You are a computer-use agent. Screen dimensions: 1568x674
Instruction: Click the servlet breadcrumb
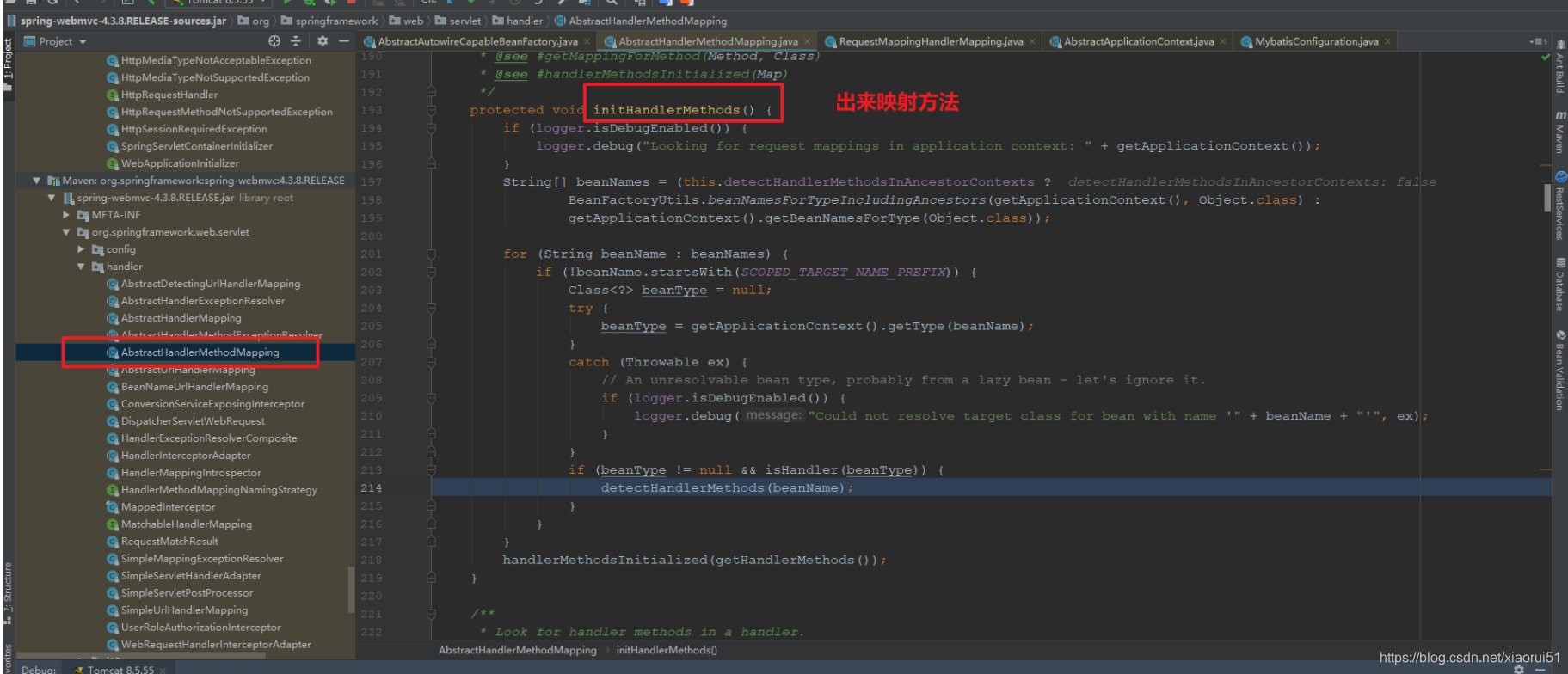click(458, 21)
